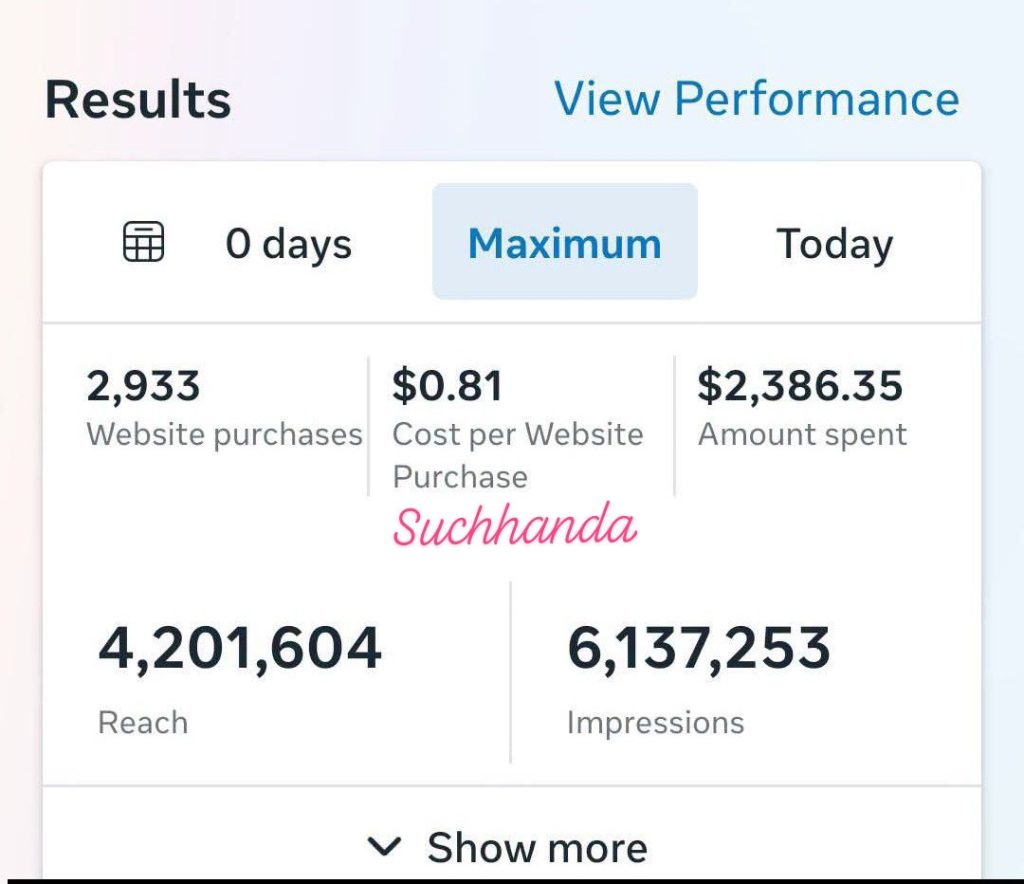Click the $0.81 cost value

(x=447, y=385)
